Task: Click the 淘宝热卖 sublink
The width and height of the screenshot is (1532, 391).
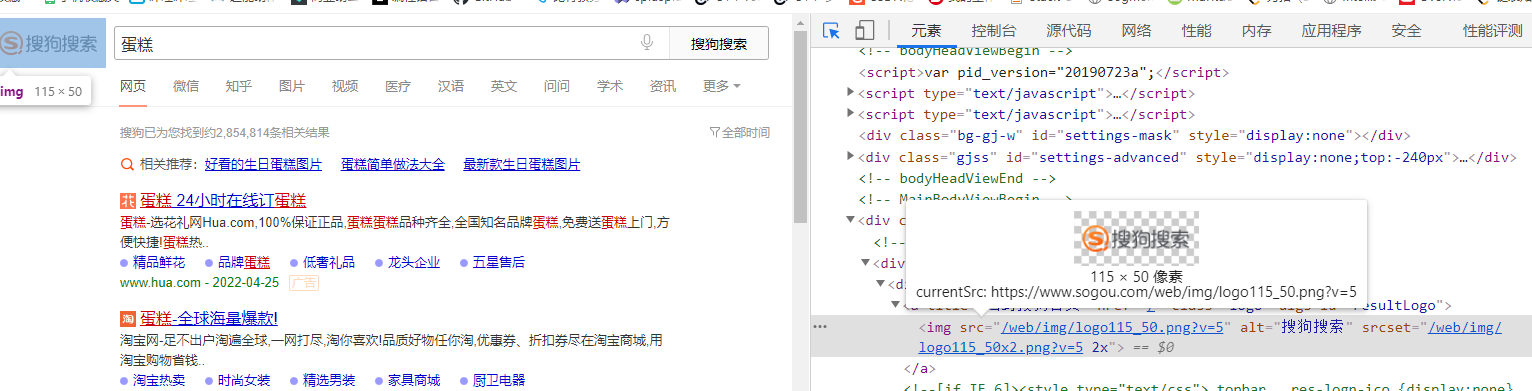Action: coord(159,380)
